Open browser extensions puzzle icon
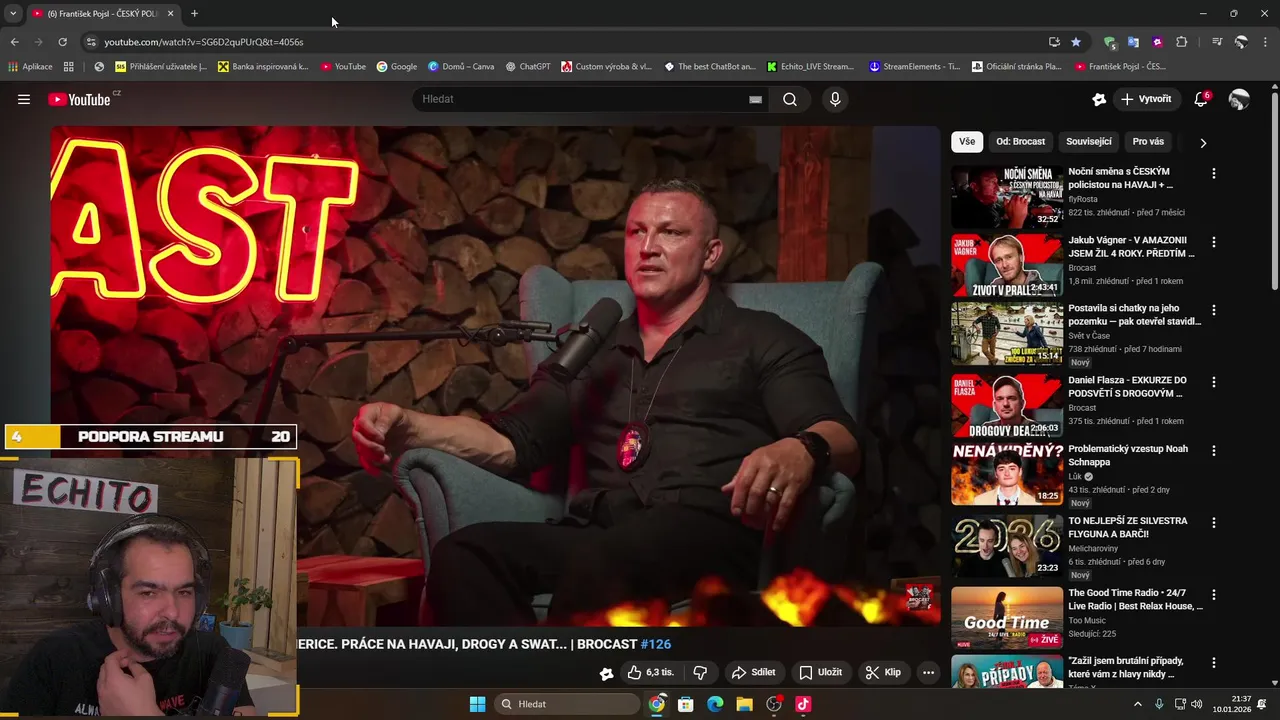Image resolution: width=1280 pixels, height=720 pixels. 1182,42
